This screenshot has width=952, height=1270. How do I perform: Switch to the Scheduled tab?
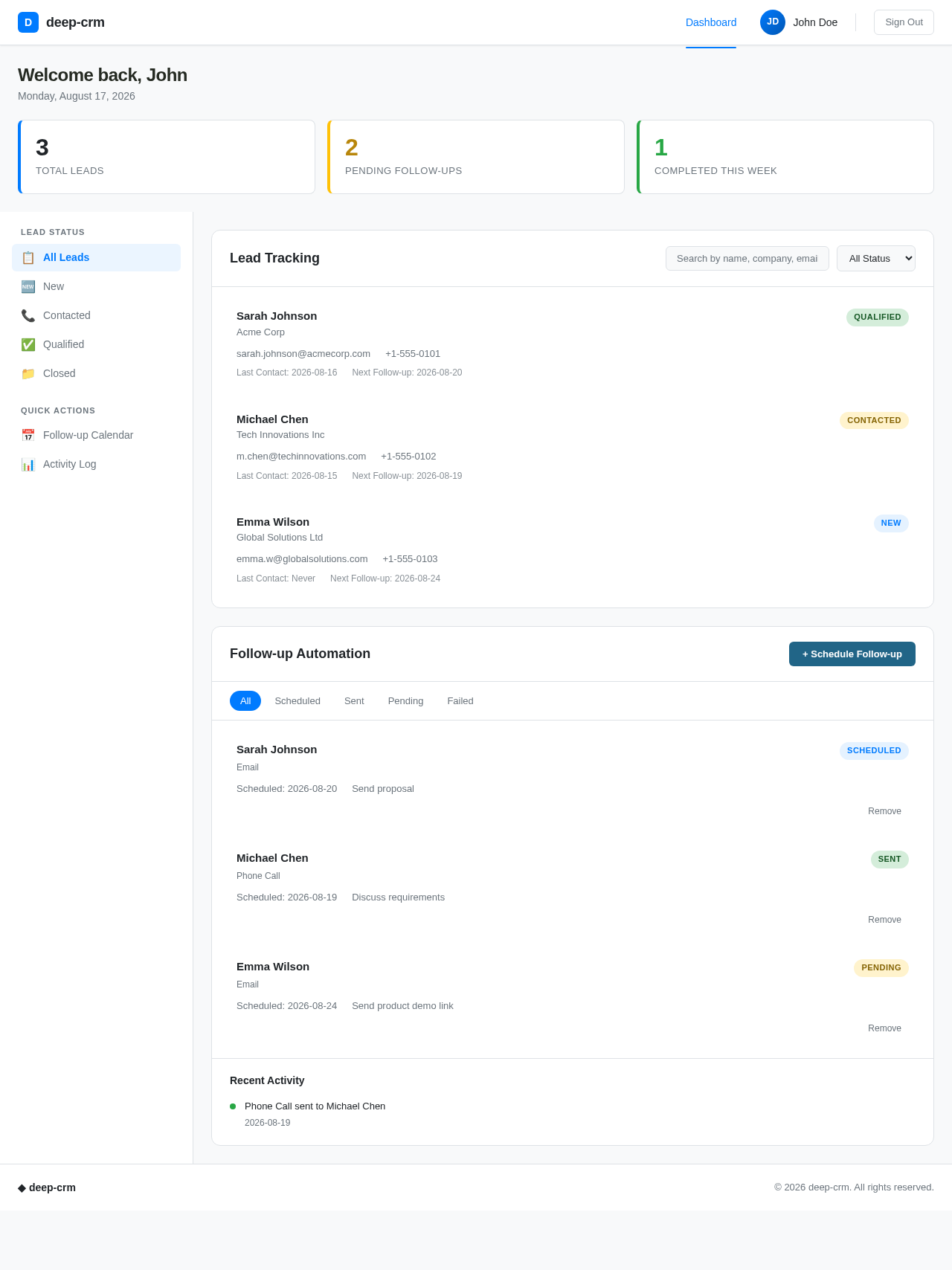point(297,700)
